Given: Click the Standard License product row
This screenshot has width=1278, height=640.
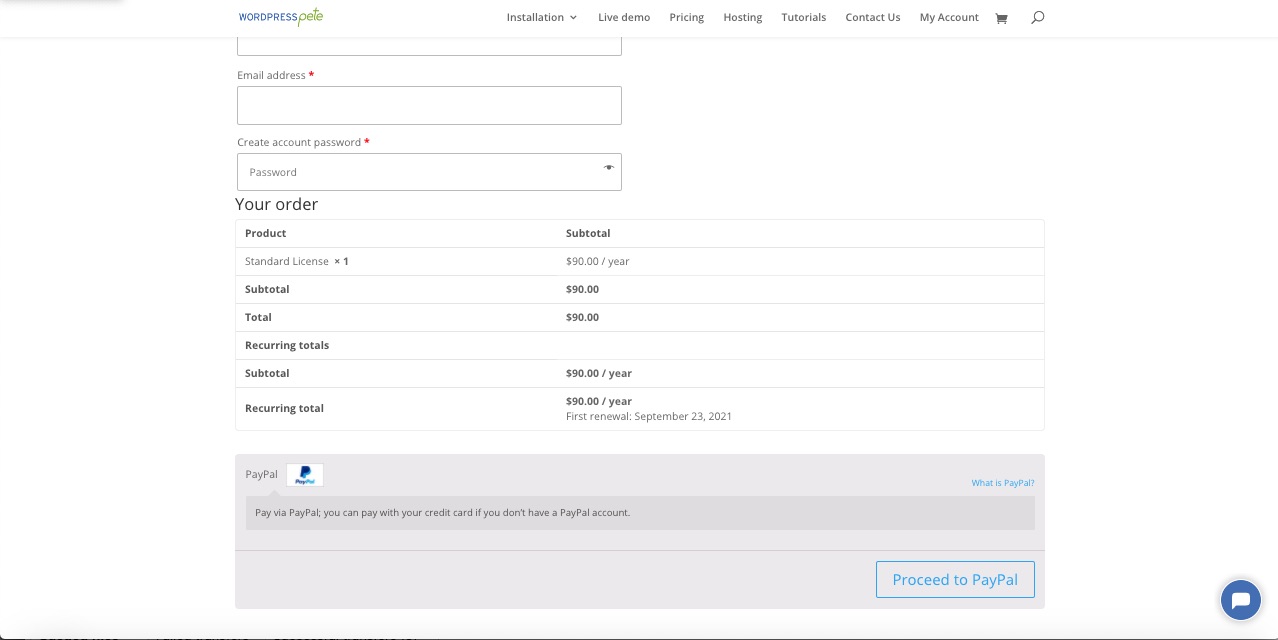Looking at the screenshot, I should click(287, 261).
